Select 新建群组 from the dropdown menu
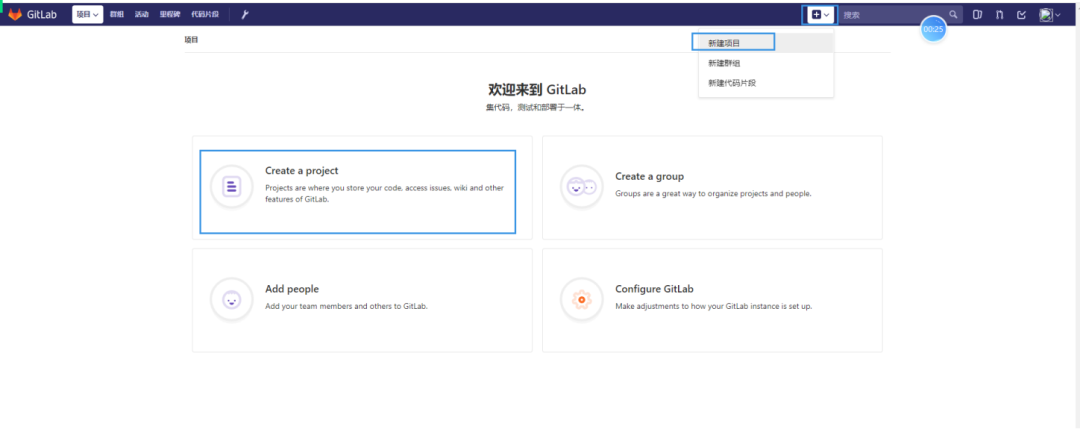Image resolution: width=1080 pixels, height=441 pixels. coord(766,63)
